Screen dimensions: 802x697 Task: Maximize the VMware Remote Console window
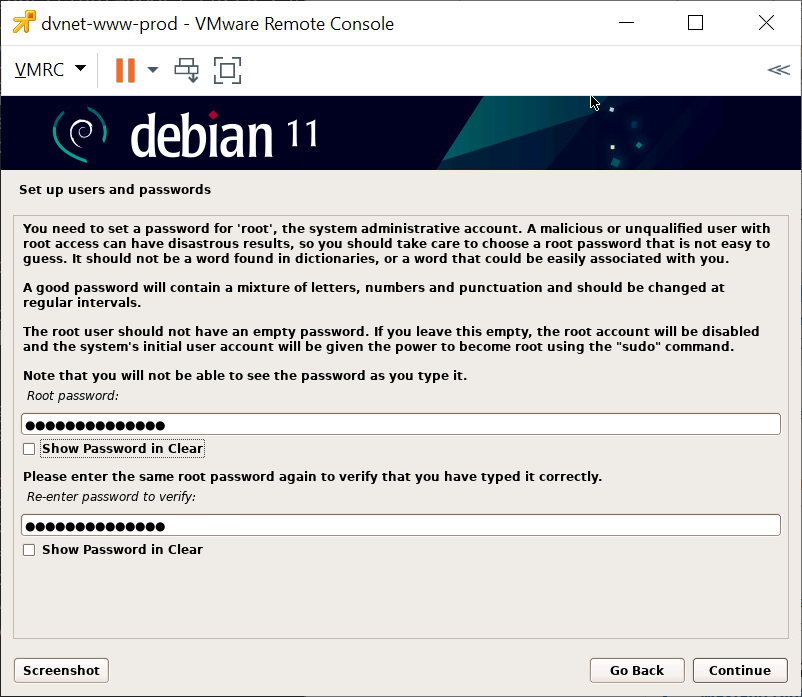pos(695,23)
